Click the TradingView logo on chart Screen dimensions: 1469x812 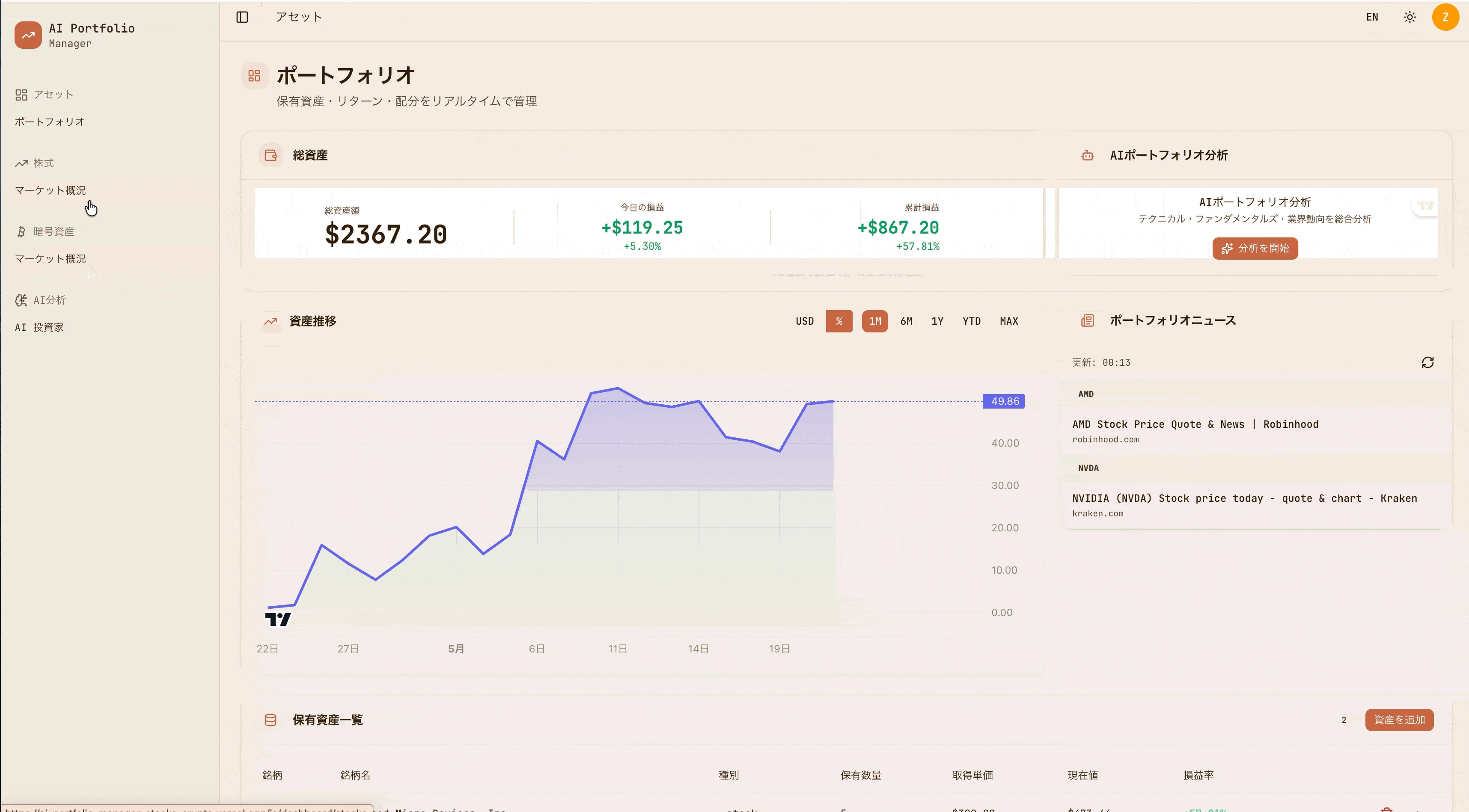(x=278, y=619)
